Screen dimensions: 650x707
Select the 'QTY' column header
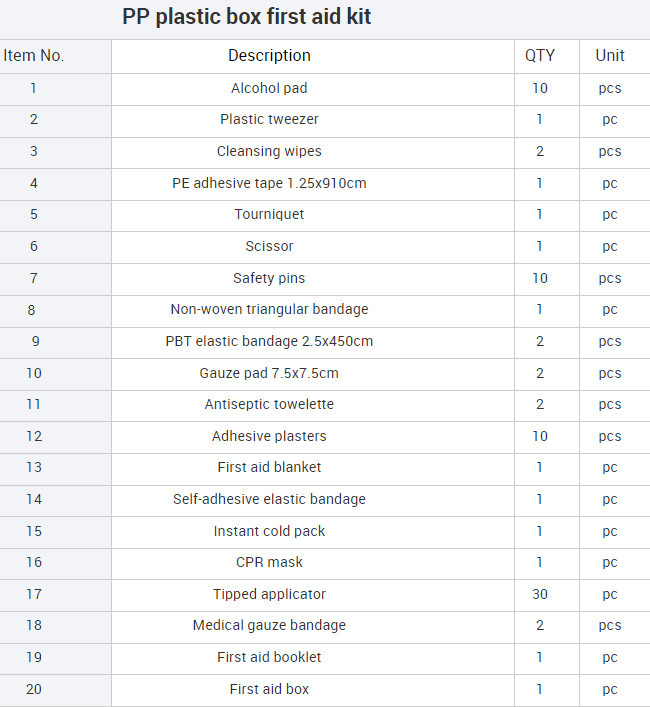540,56
